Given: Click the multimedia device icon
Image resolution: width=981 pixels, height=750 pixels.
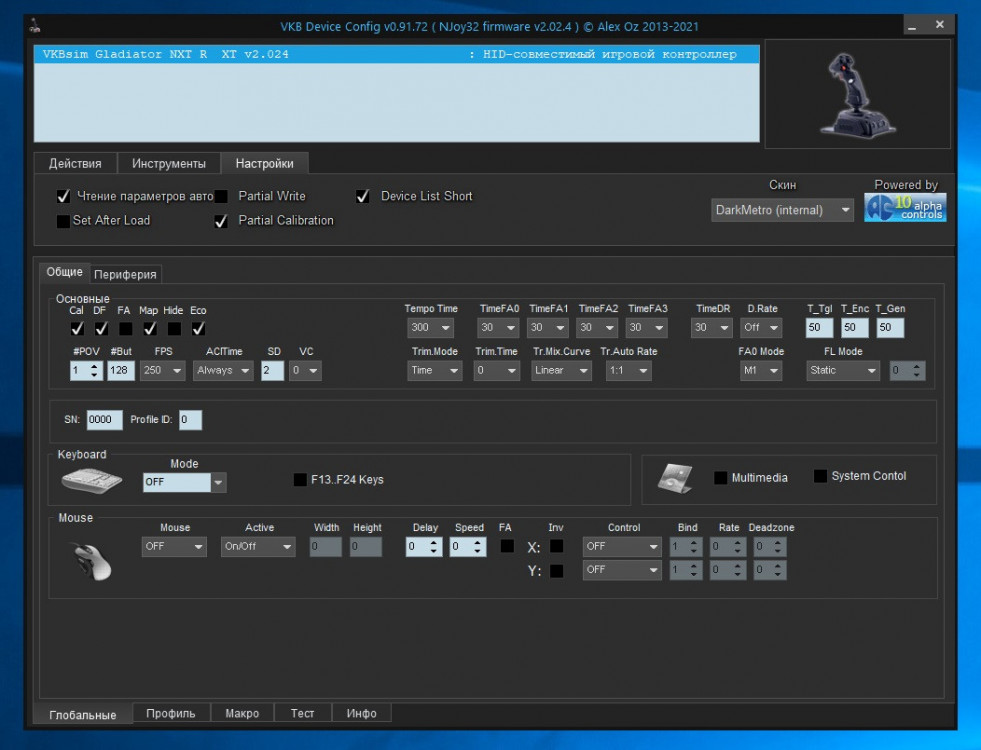Looking at the screenshot, I should point(675,479).
